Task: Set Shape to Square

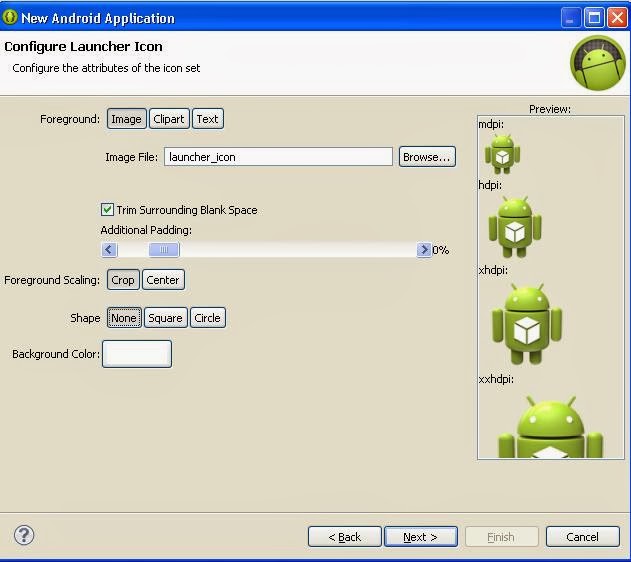Action: (x=165, y=318)
